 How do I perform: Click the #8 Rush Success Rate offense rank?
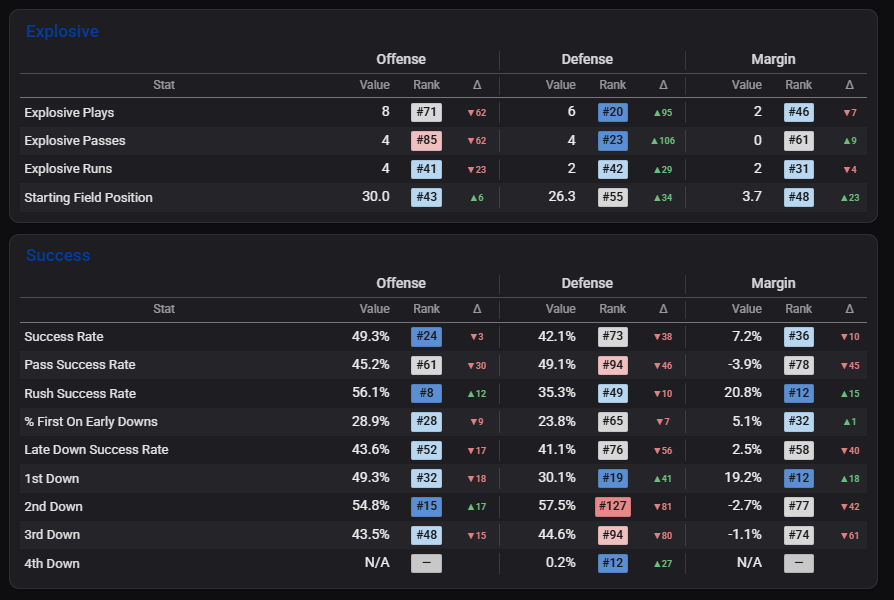click(x=426, y=393)
